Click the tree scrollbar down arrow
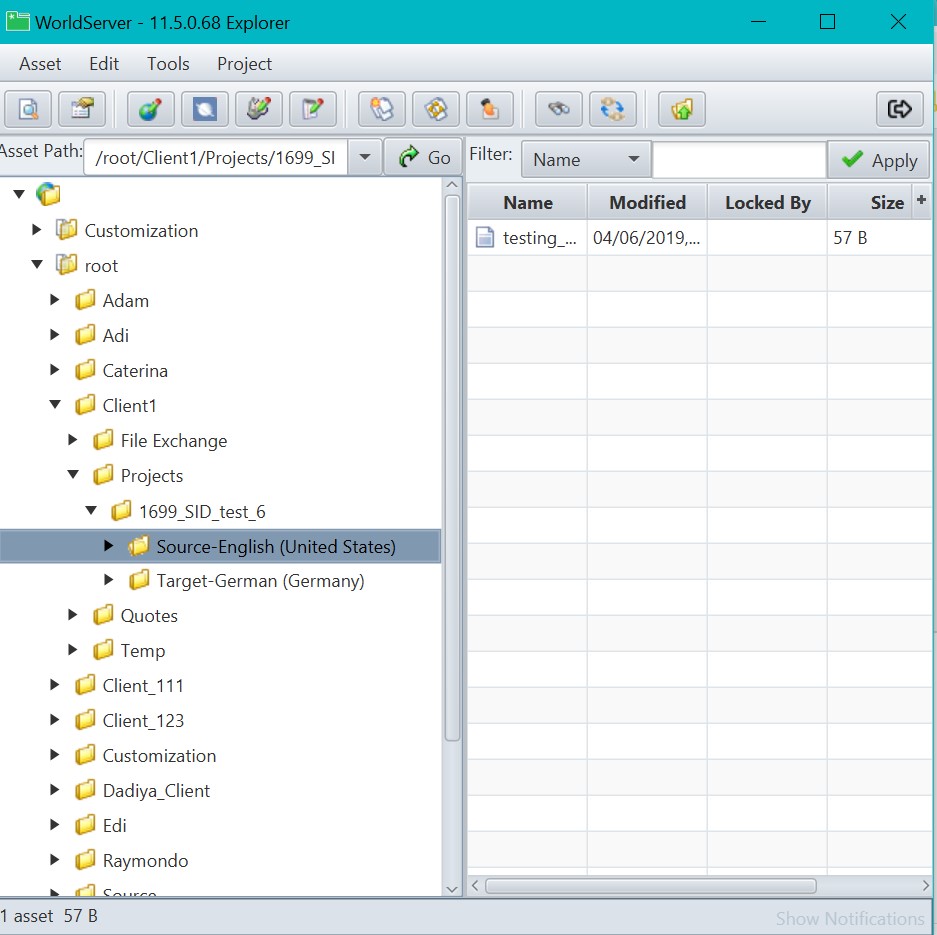The width and height of the screenshot is (937, 935). pos(452,889)
